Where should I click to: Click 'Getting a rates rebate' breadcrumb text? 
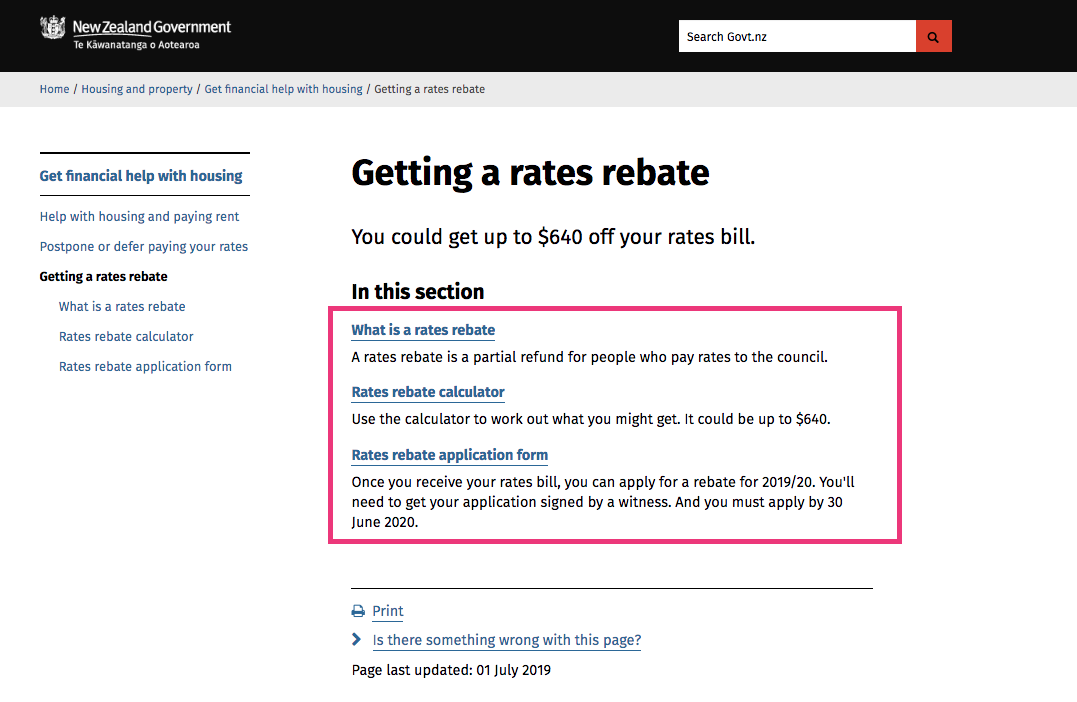coord(429,89)
